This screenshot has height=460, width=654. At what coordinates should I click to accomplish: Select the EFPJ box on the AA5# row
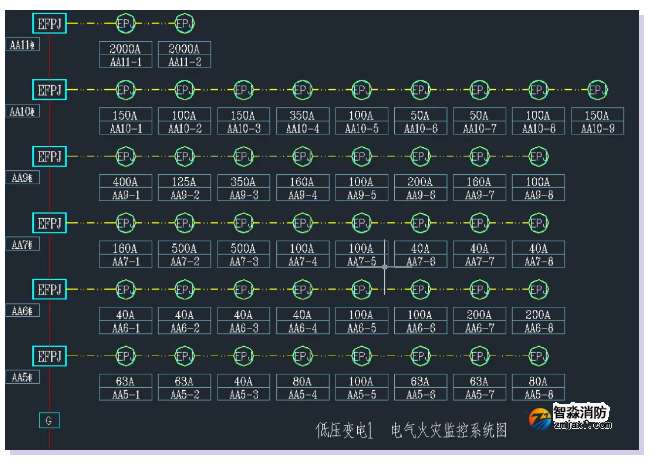point(48,356)
